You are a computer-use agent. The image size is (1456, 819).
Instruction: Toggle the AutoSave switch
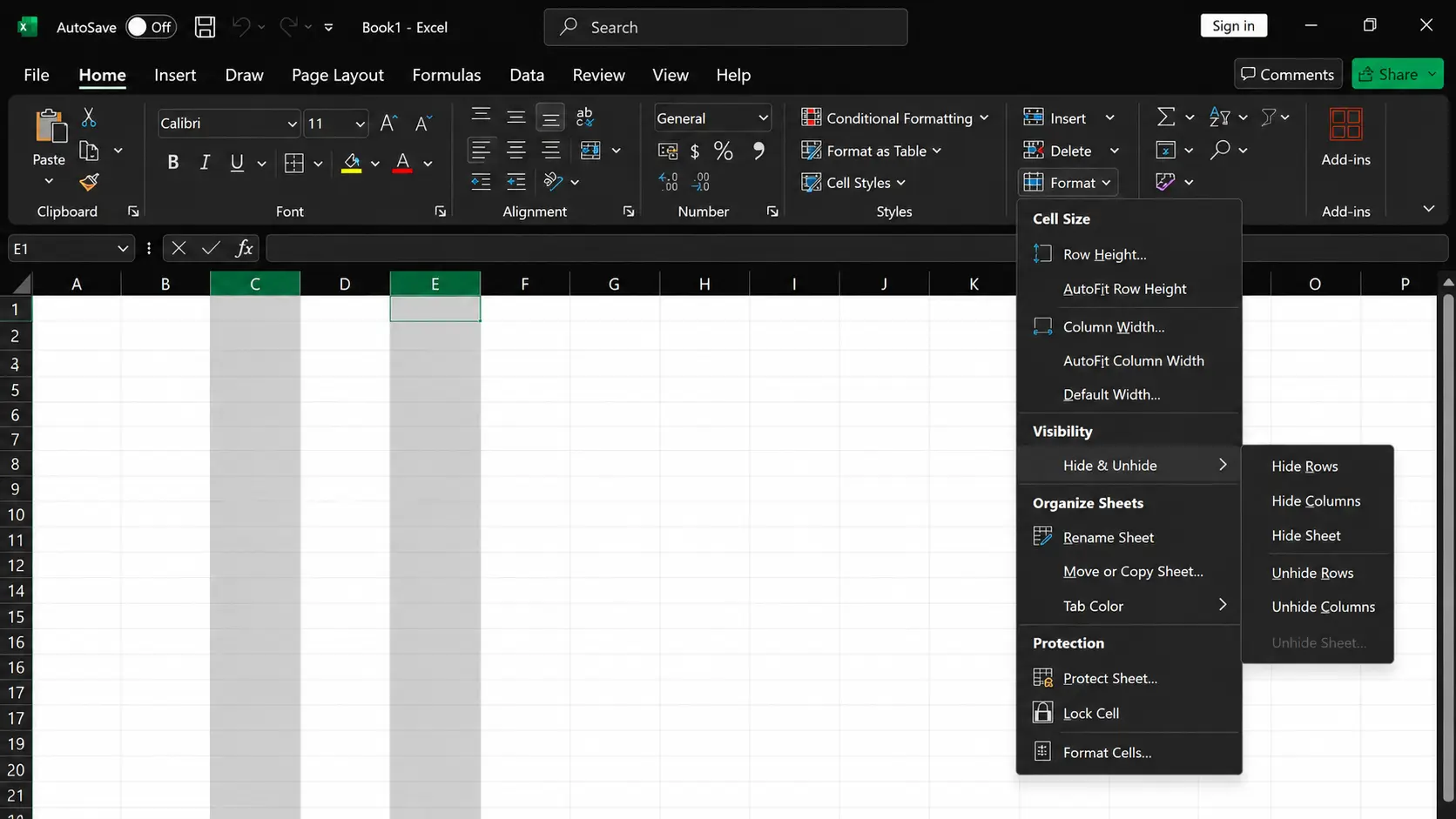[151, 27]
